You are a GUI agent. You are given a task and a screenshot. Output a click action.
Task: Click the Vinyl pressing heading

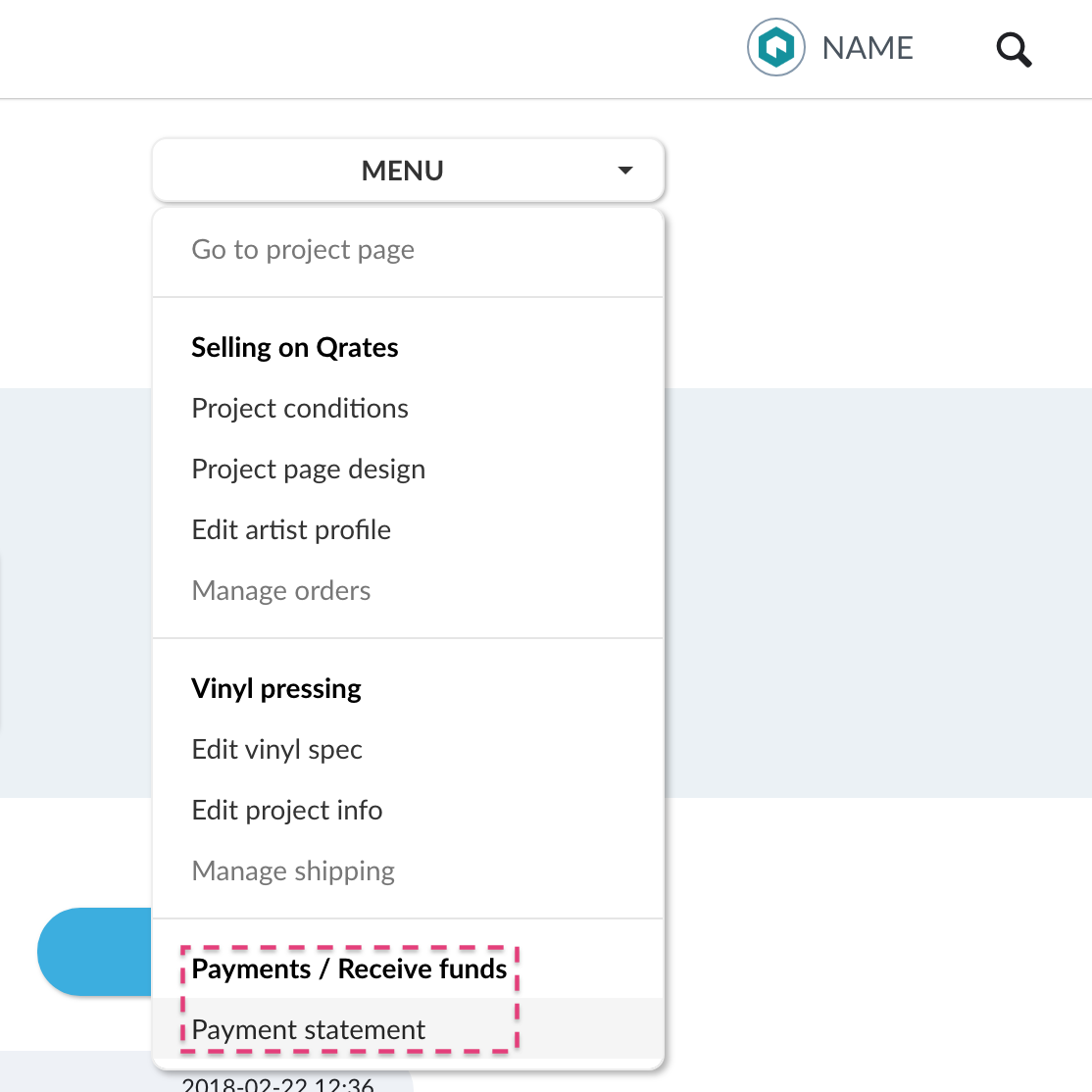tap(276, 689)
